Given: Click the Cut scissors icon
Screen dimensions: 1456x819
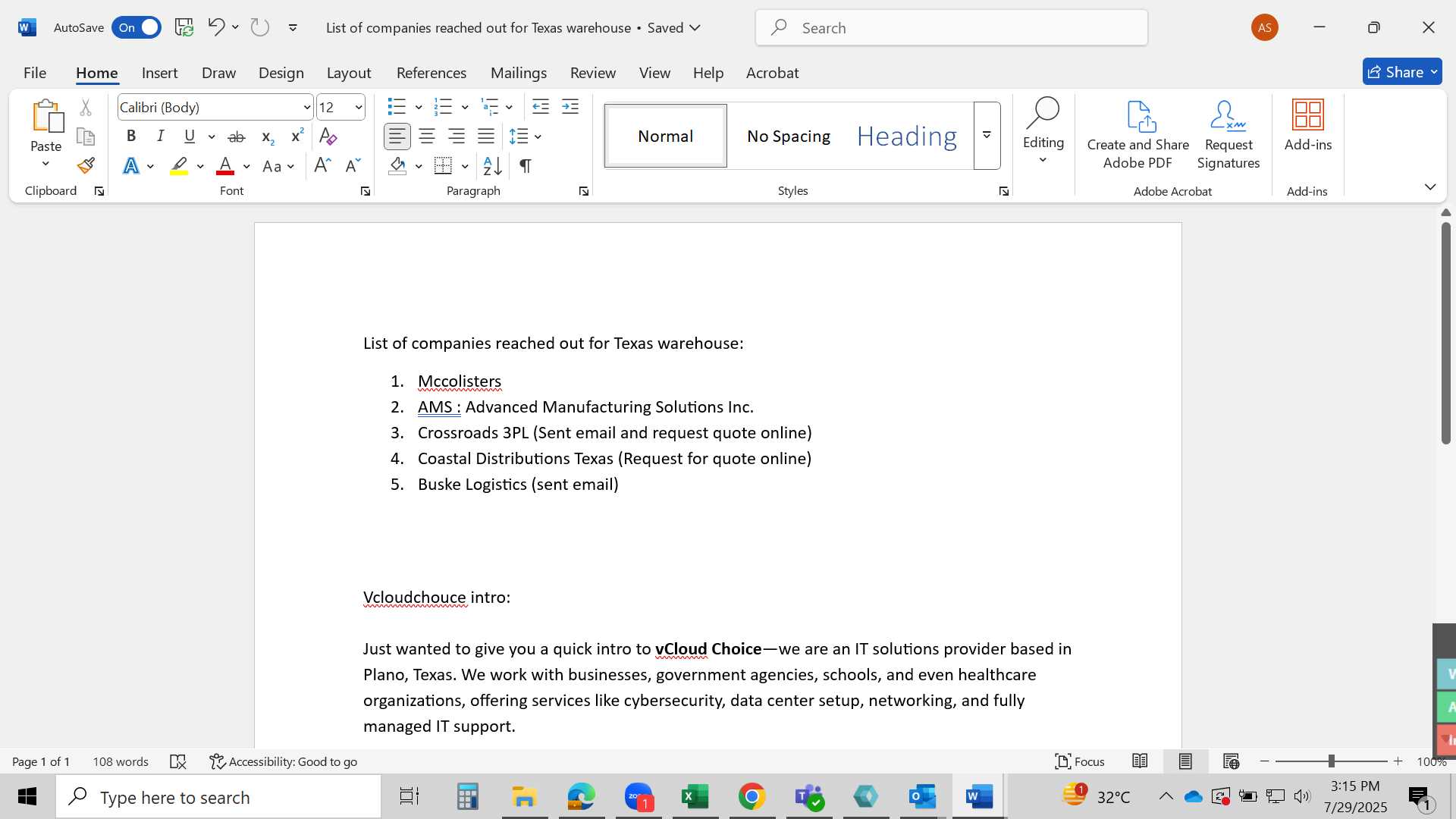Looking at the screenshot, I should (86, 108).
